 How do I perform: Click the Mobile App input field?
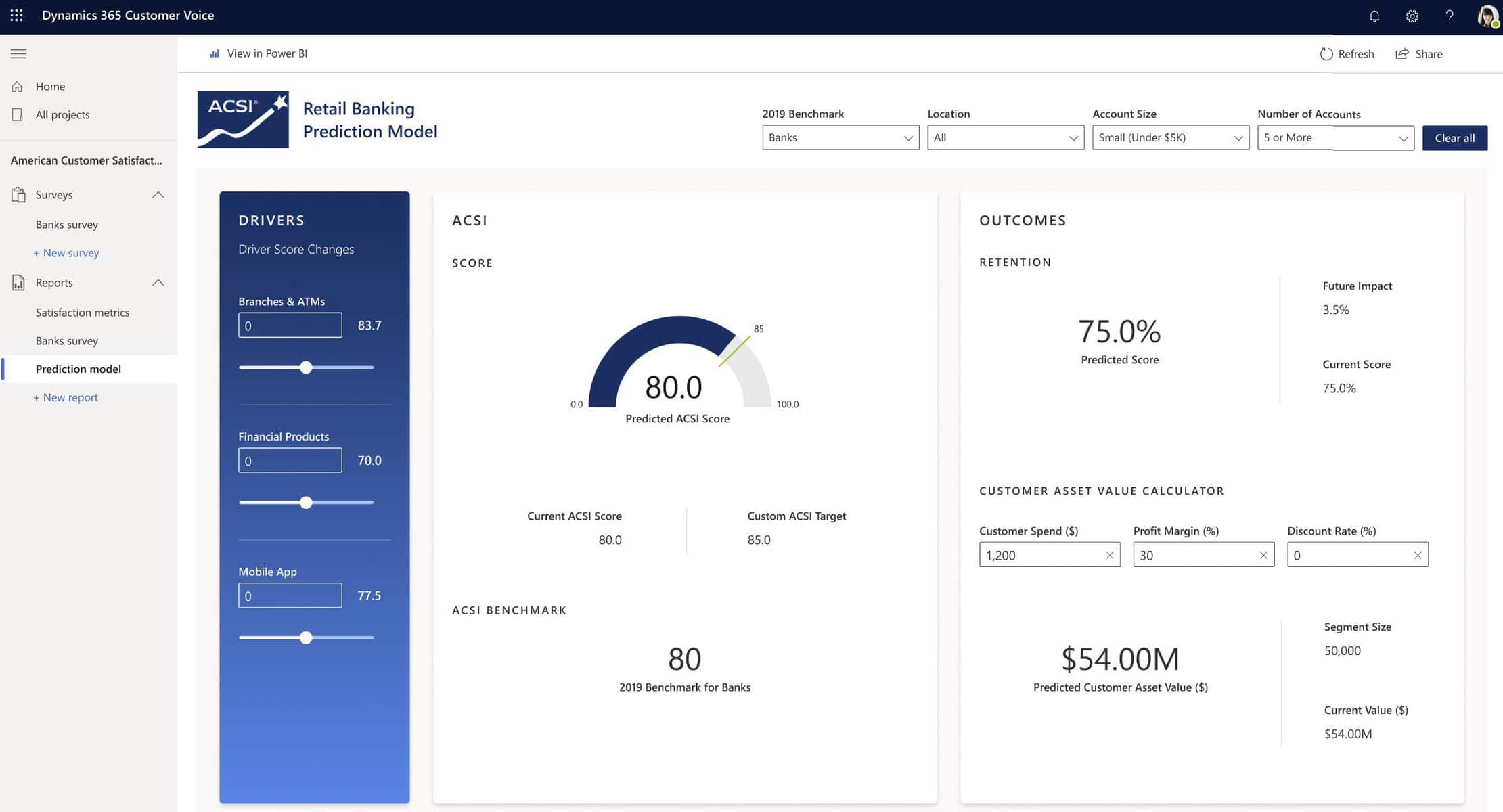[290, 596]
